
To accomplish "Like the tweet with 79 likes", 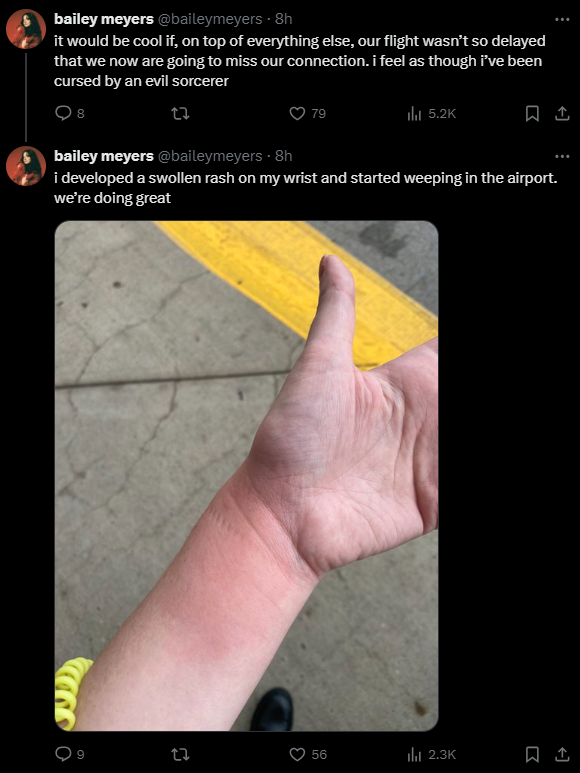I will (307, 114).
